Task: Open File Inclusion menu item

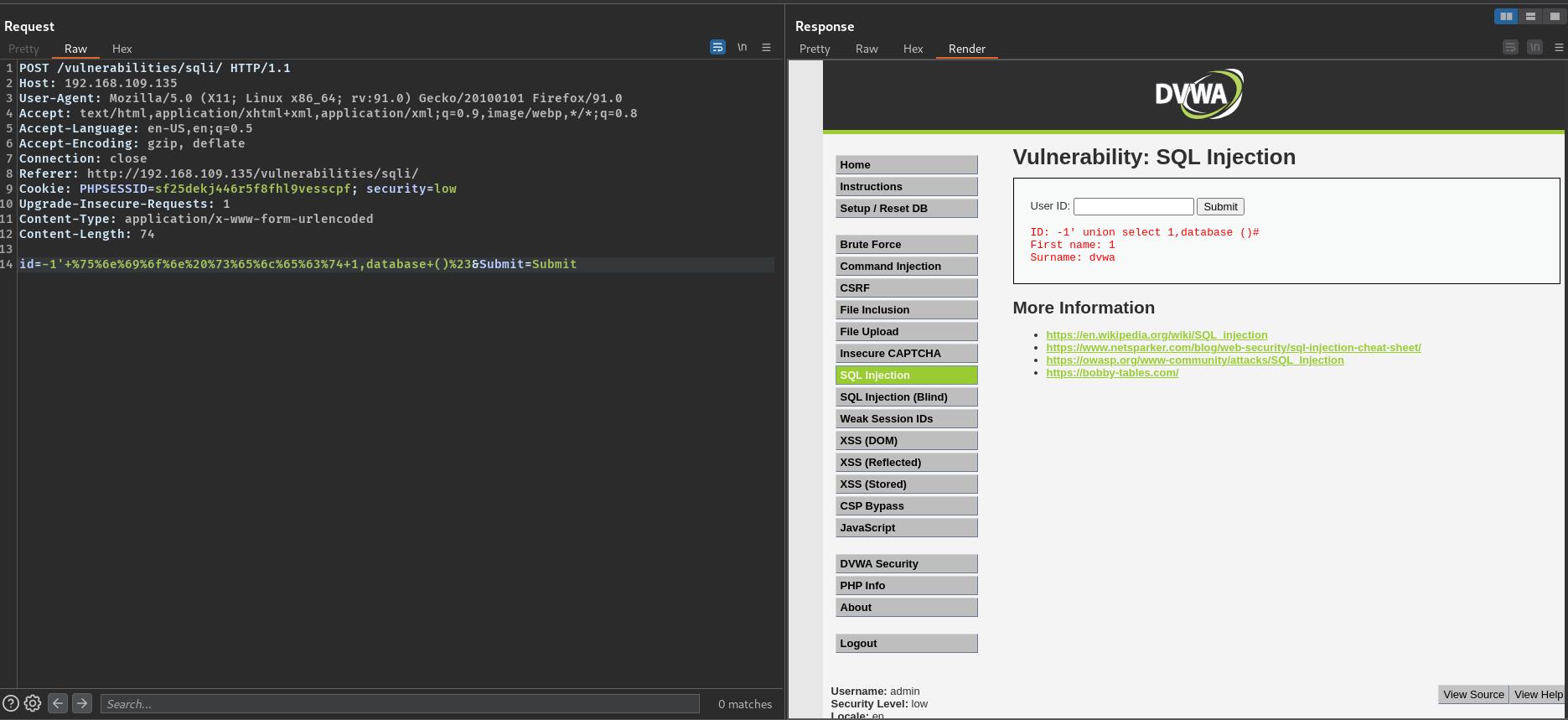Action: pyautogui.click(x=906, y=310)
